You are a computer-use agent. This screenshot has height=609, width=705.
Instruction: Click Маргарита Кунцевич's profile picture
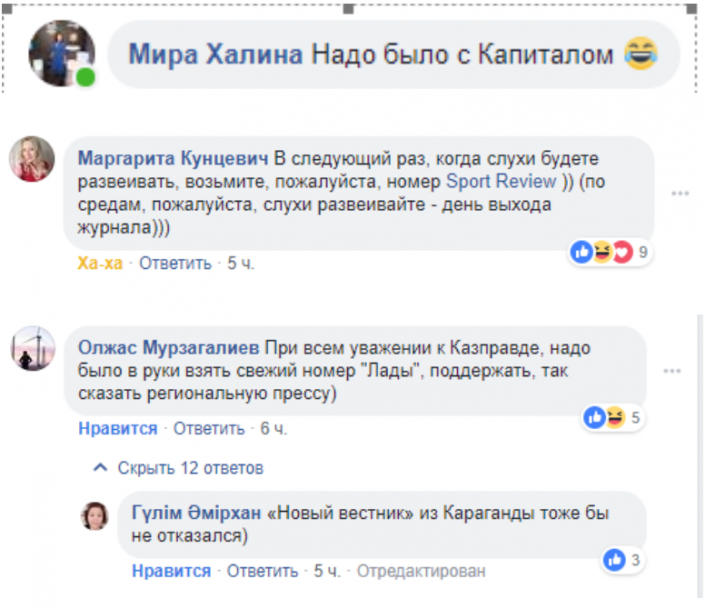click(32, 158)
